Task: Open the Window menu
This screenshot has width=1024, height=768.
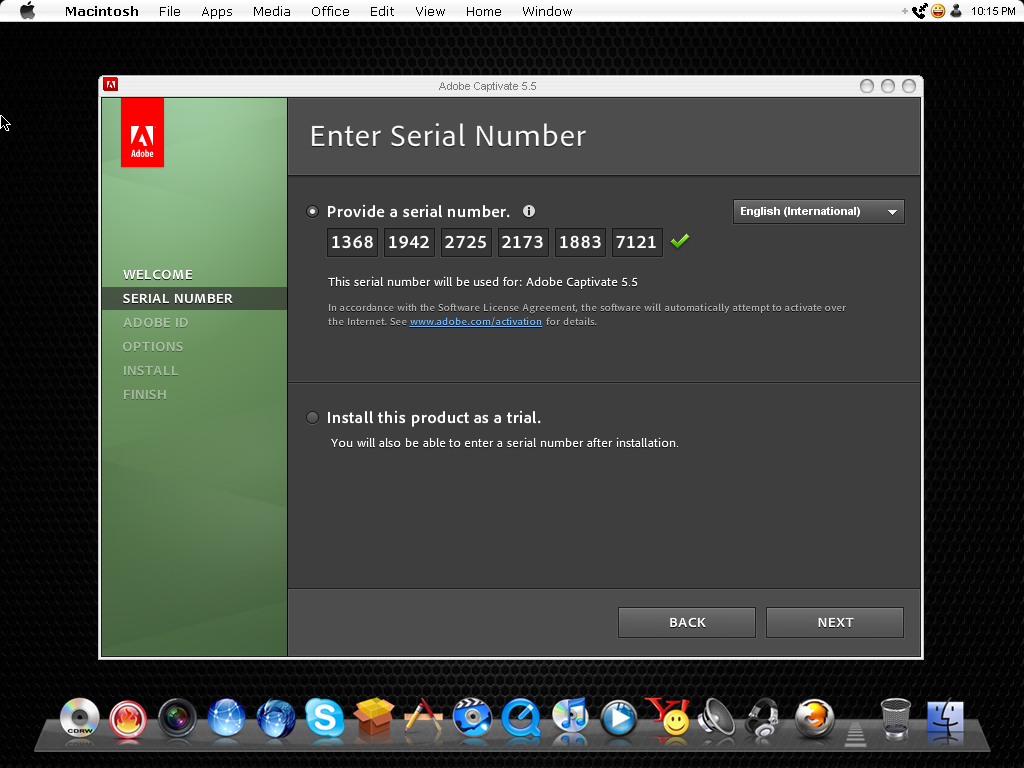Action: tap(547, 11)
